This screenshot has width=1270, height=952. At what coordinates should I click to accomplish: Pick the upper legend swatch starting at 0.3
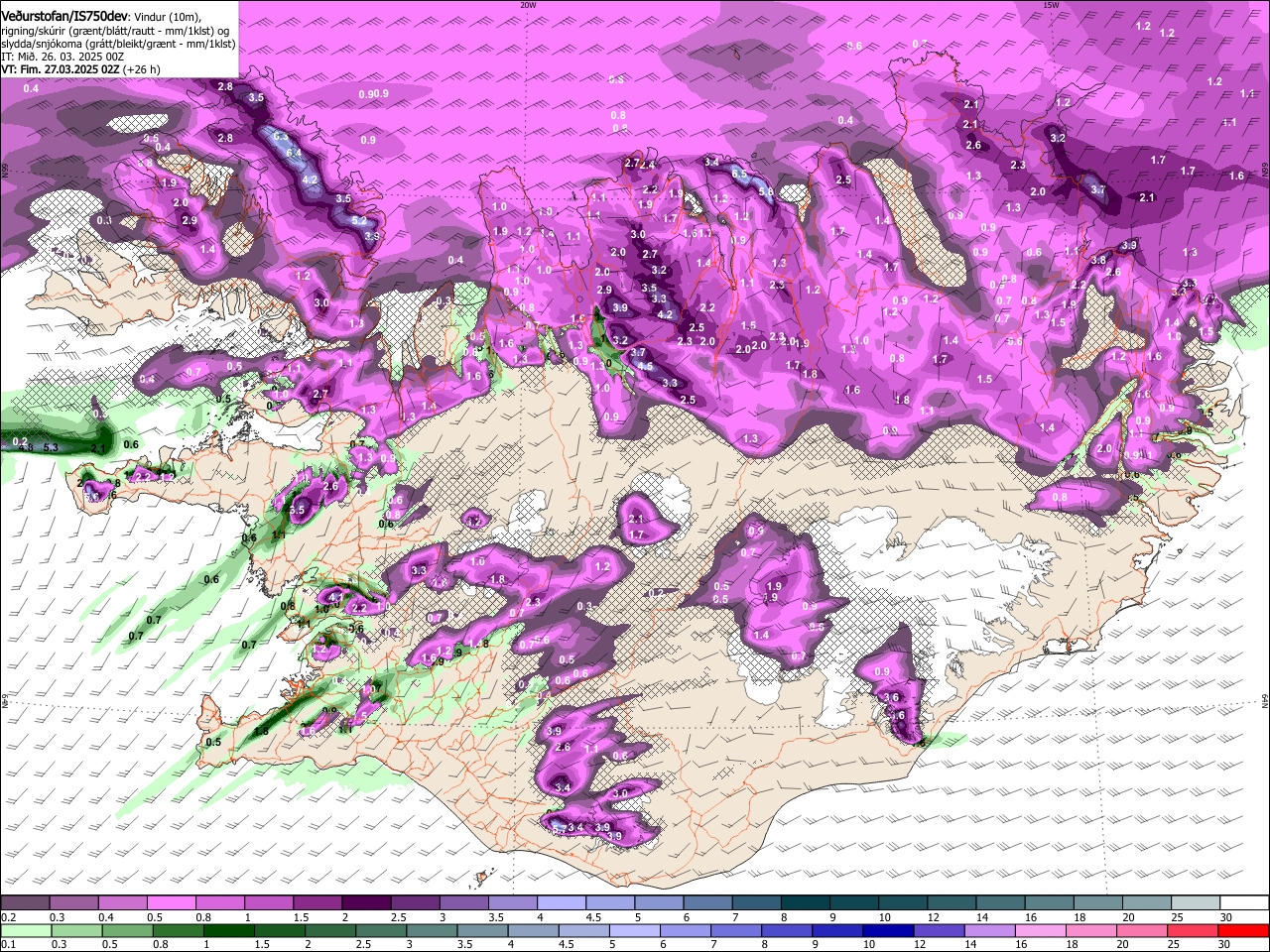point(73,902)
